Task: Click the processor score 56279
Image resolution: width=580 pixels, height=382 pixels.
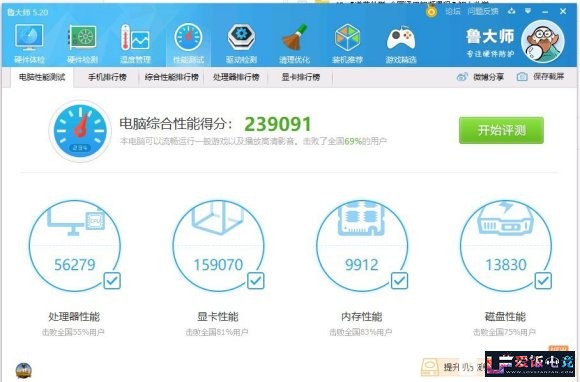Action: pyautogui.click(x=75, y=265)
